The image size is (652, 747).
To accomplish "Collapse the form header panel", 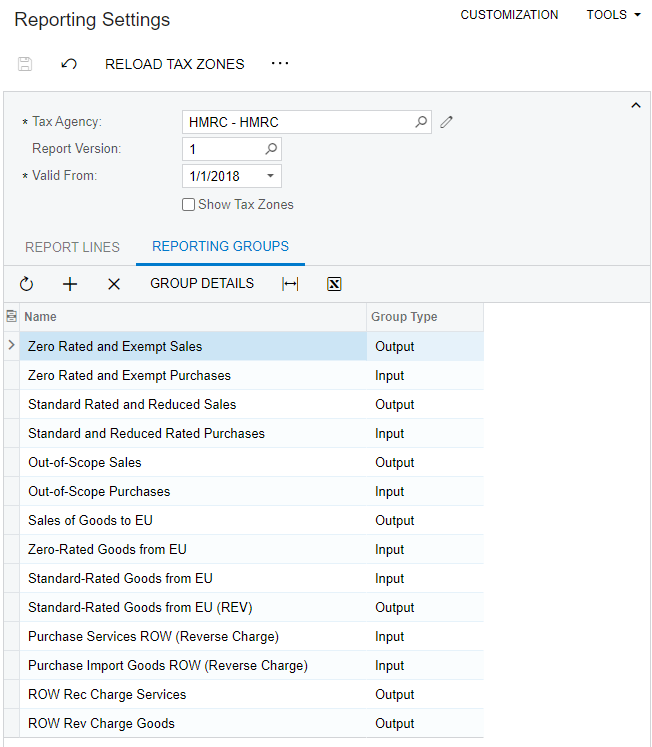I will point(634,106).
